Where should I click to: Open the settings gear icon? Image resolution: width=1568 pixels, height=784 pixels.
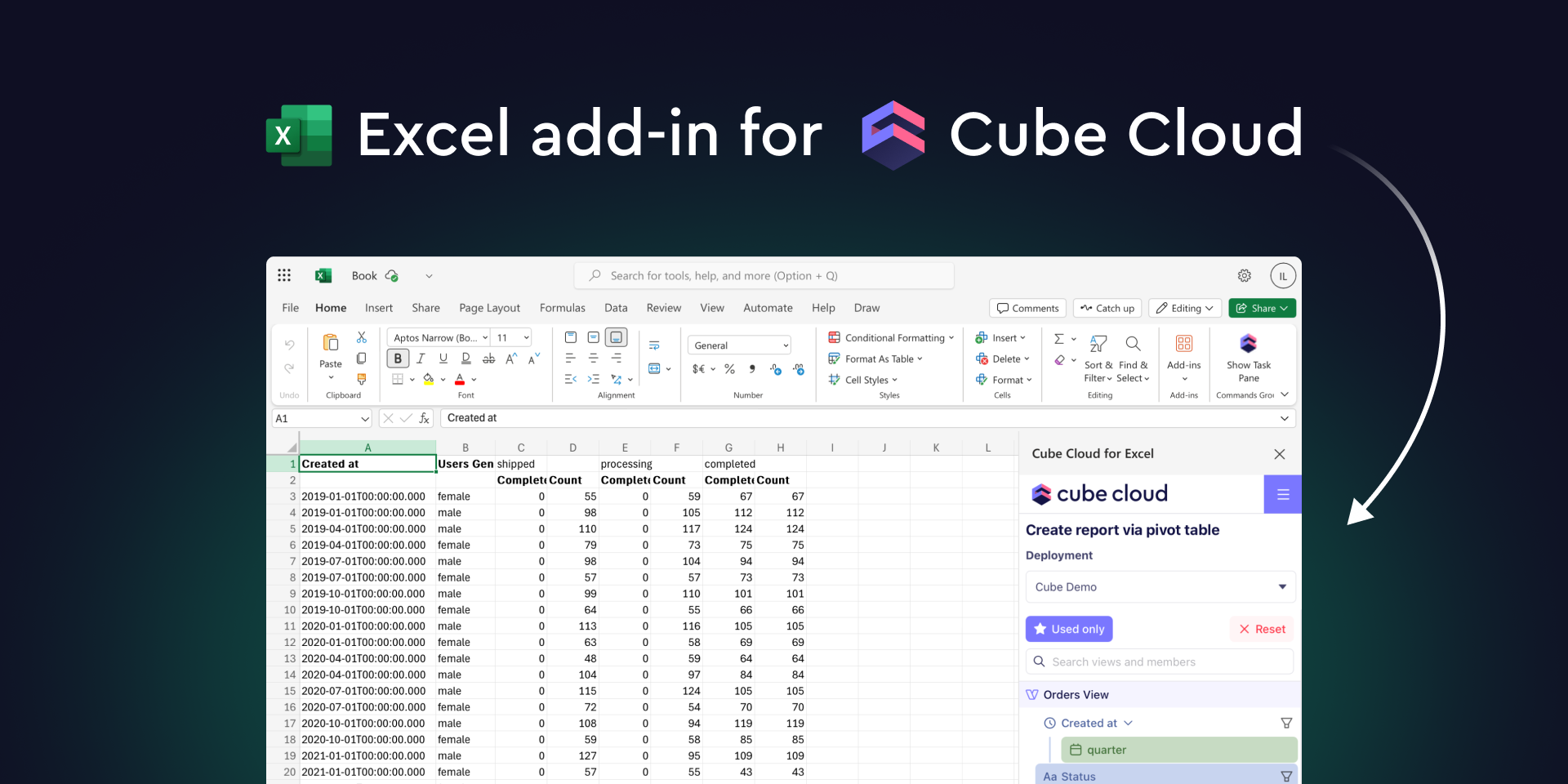click(1245, 276)
